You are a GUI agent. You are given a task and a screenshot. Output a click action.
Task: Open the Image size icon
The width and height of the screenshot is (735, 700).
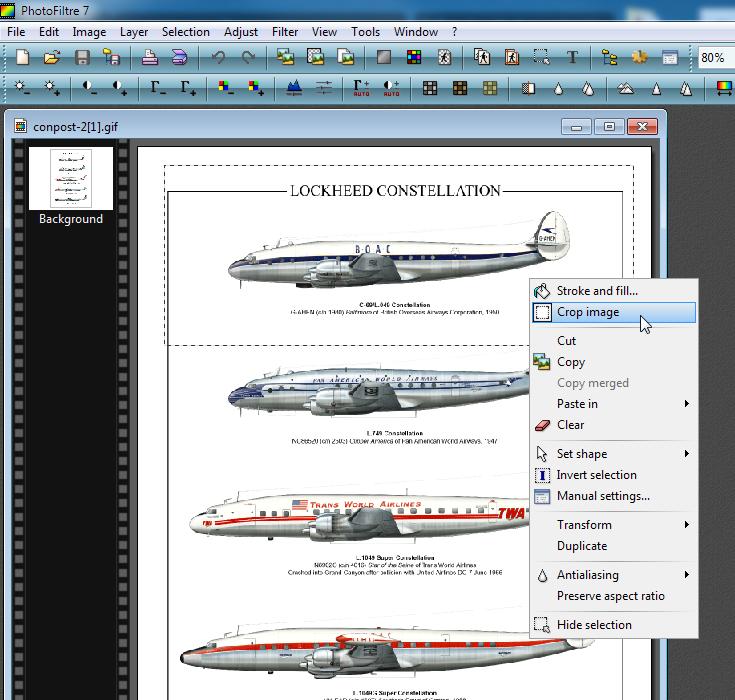pyautogui.click(x=482, y=58)
